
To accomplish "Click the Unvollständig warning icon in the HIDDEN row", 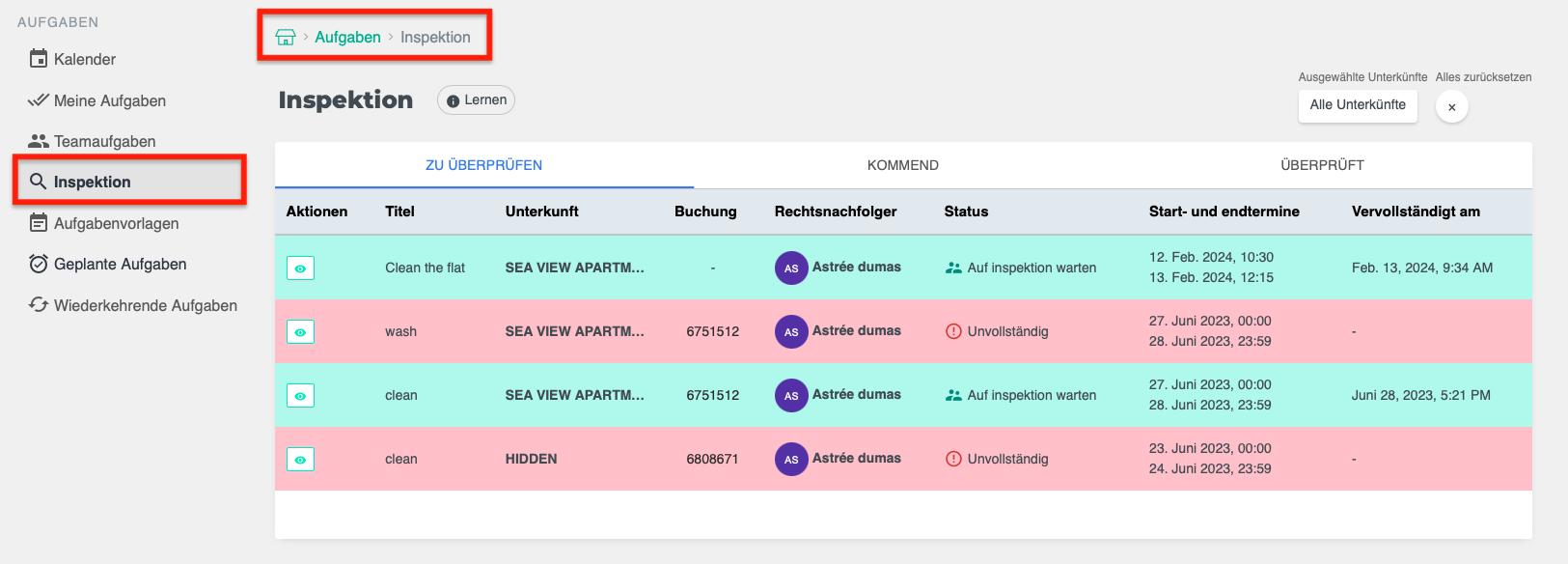I will [x=953, y=459].
